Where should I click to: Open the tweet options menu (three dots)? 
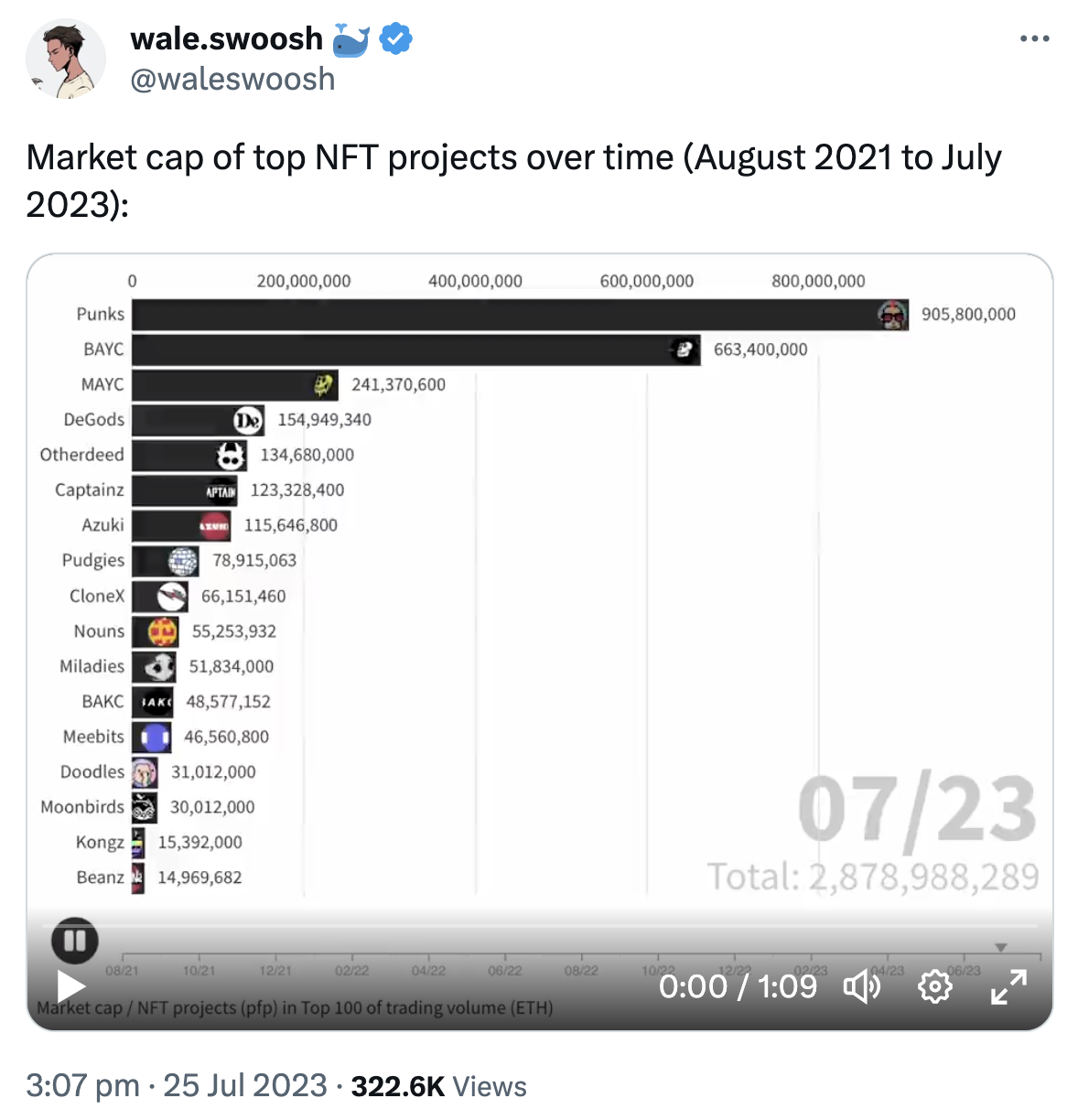tap(1034, 38)
